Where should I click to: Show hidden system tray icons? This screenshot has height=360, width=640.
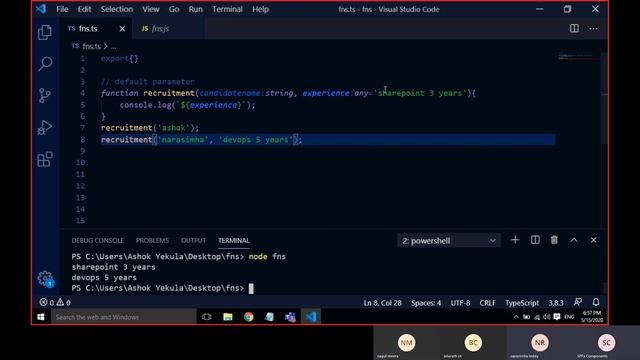click(516, 317)
